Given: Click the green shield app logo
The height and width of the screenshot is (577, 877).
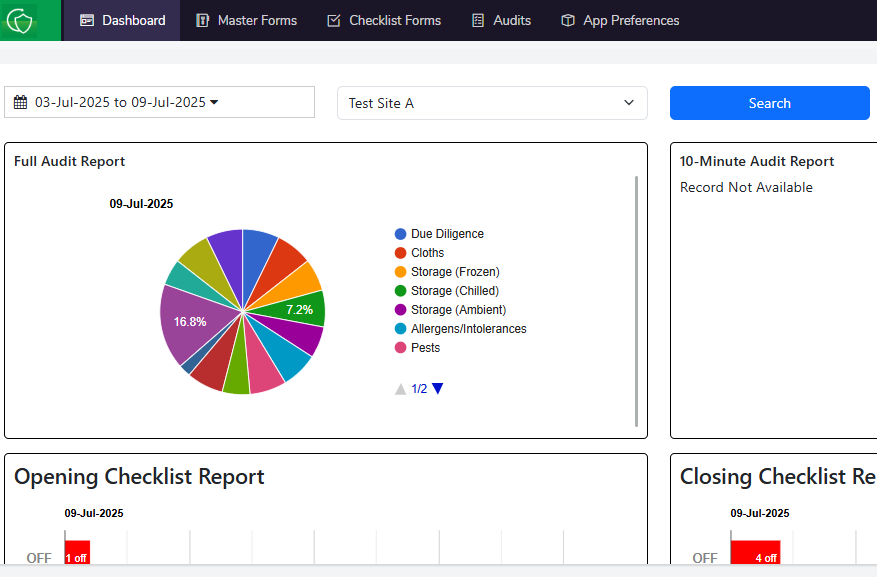Looking at the screenshot, I should (x=20, y=20).
